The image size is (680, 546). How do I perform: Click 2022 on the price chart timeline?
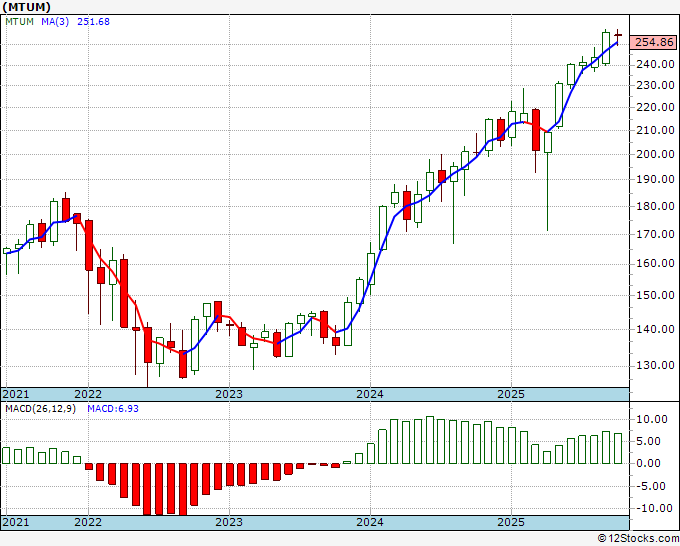[x=88, y=394]
